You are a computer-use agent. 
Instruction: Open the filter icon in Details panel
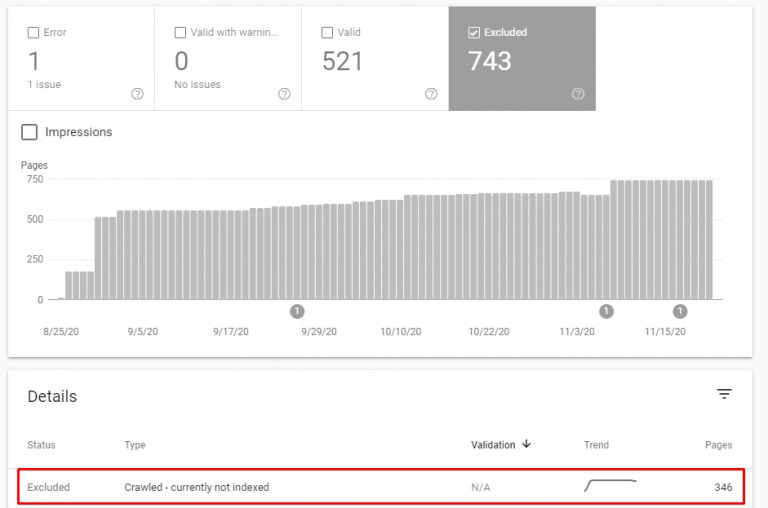[x=724, y=395]
